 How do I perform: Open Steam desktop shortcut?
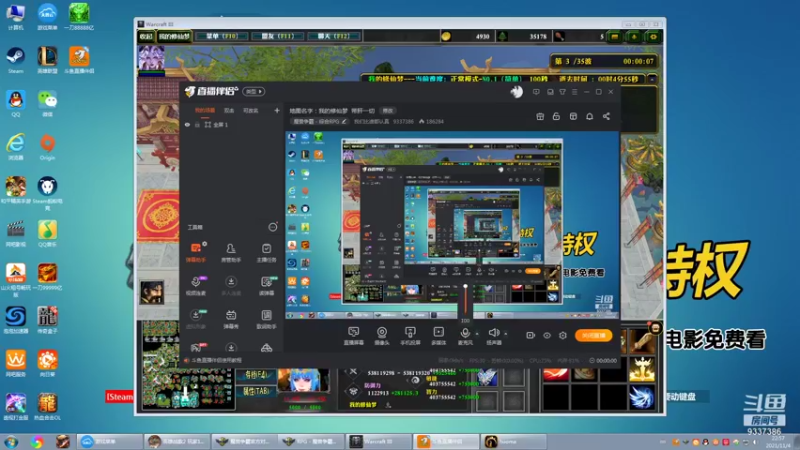tap(15, 60)
